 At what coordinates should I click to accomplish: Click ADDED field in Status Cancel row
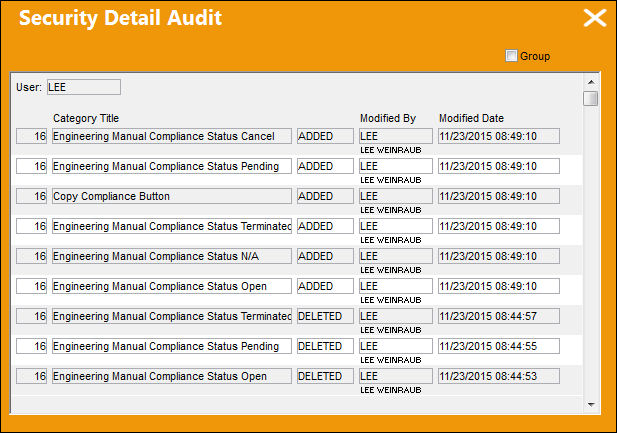coord(325,136)
